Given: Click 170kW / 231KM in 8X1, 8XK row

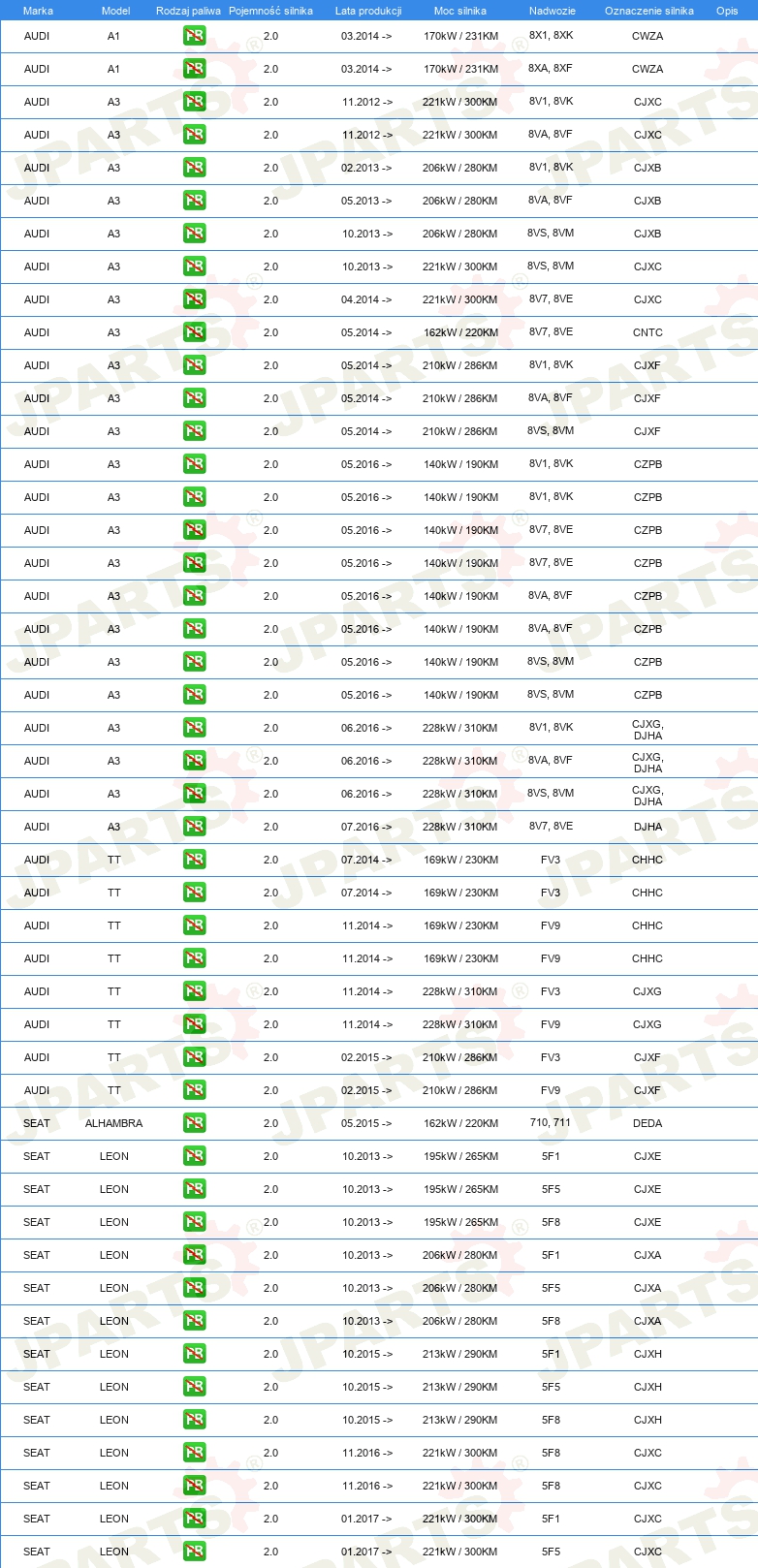Looking at the screenshot, I should coord(460,36).
